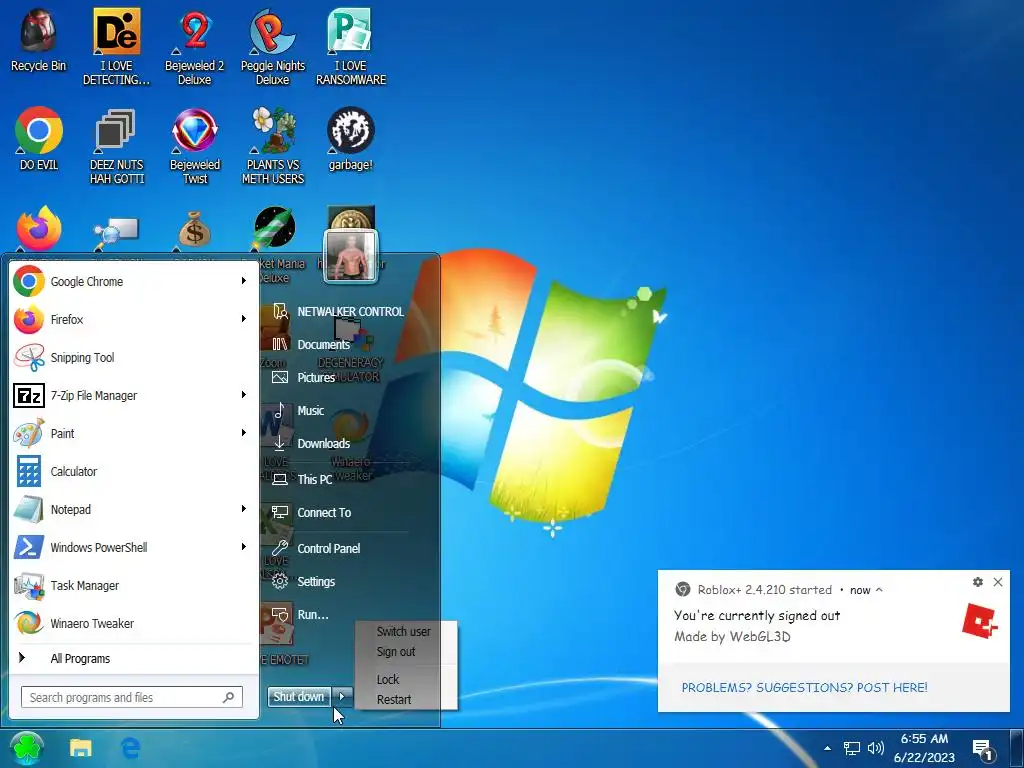Open I LOVE RANSOMWARE desktop shortcut
1024x768 pixels.
click(351, 46)
